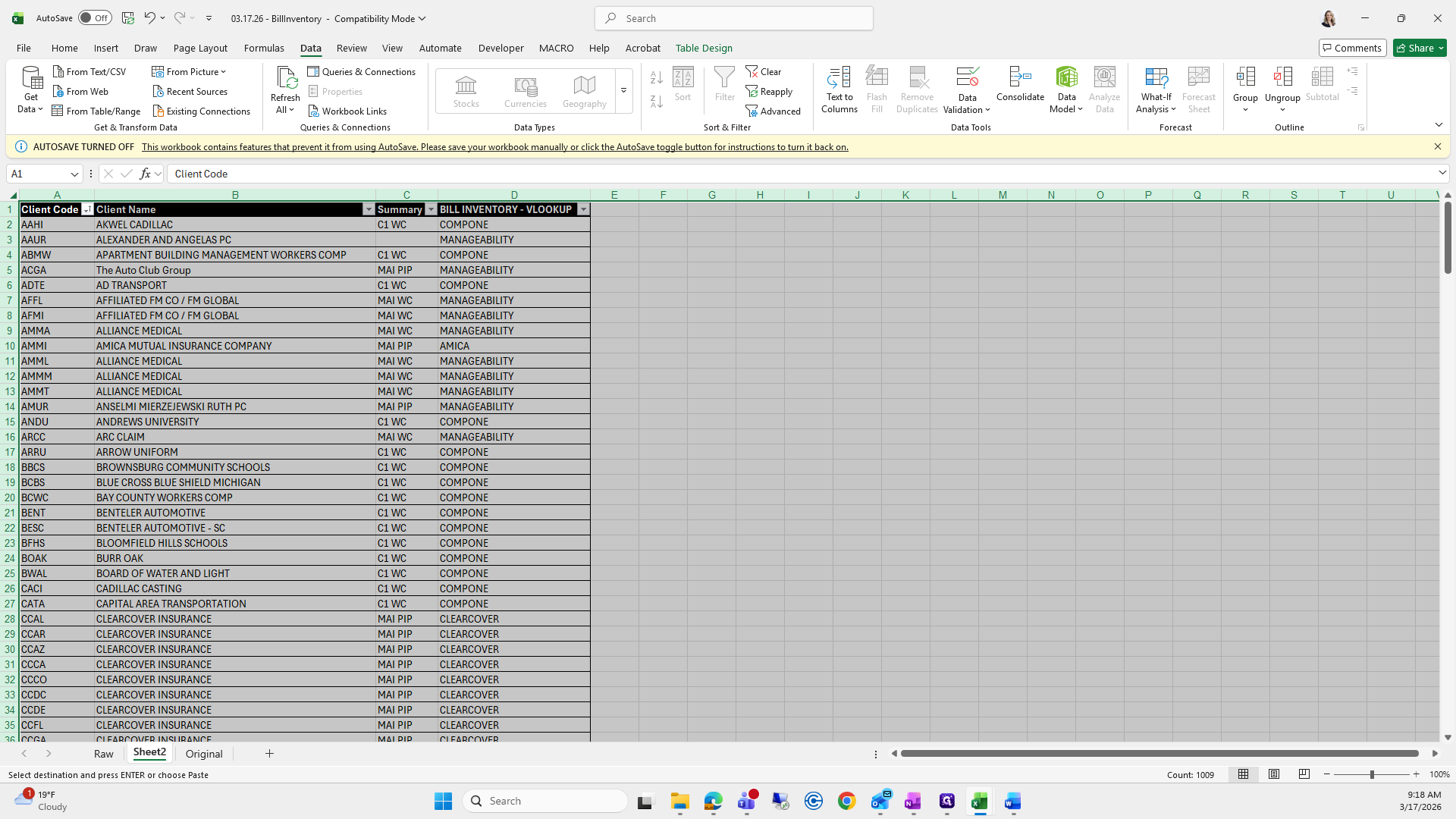This screenshot has height=819, width=1456.
Task: Click the zoom slider handle
Action: pos(1371,774)
